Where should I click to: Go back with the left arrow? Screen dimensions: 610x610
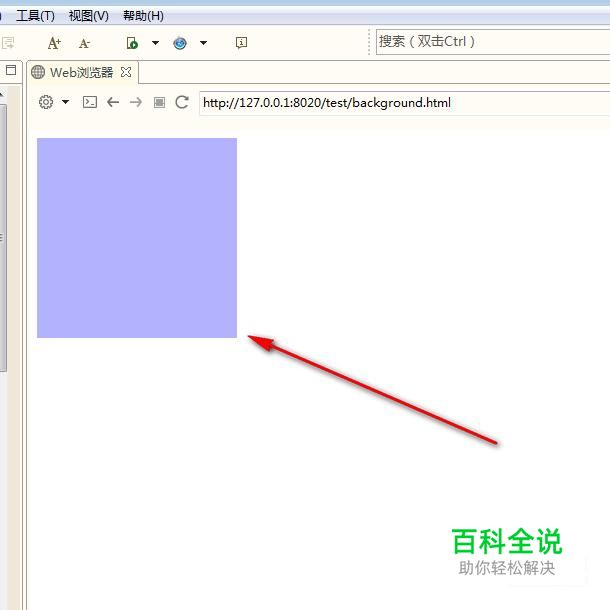[x=113, y=102]
